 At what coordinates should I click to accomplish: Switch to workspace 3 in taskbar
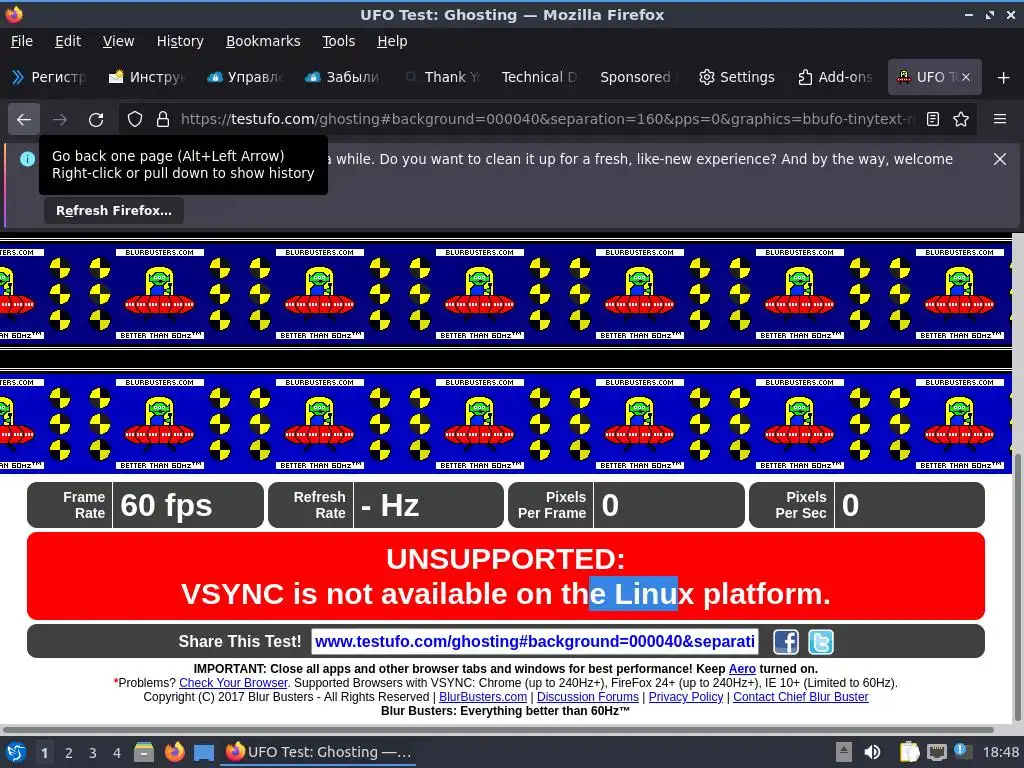pos(93,753)
